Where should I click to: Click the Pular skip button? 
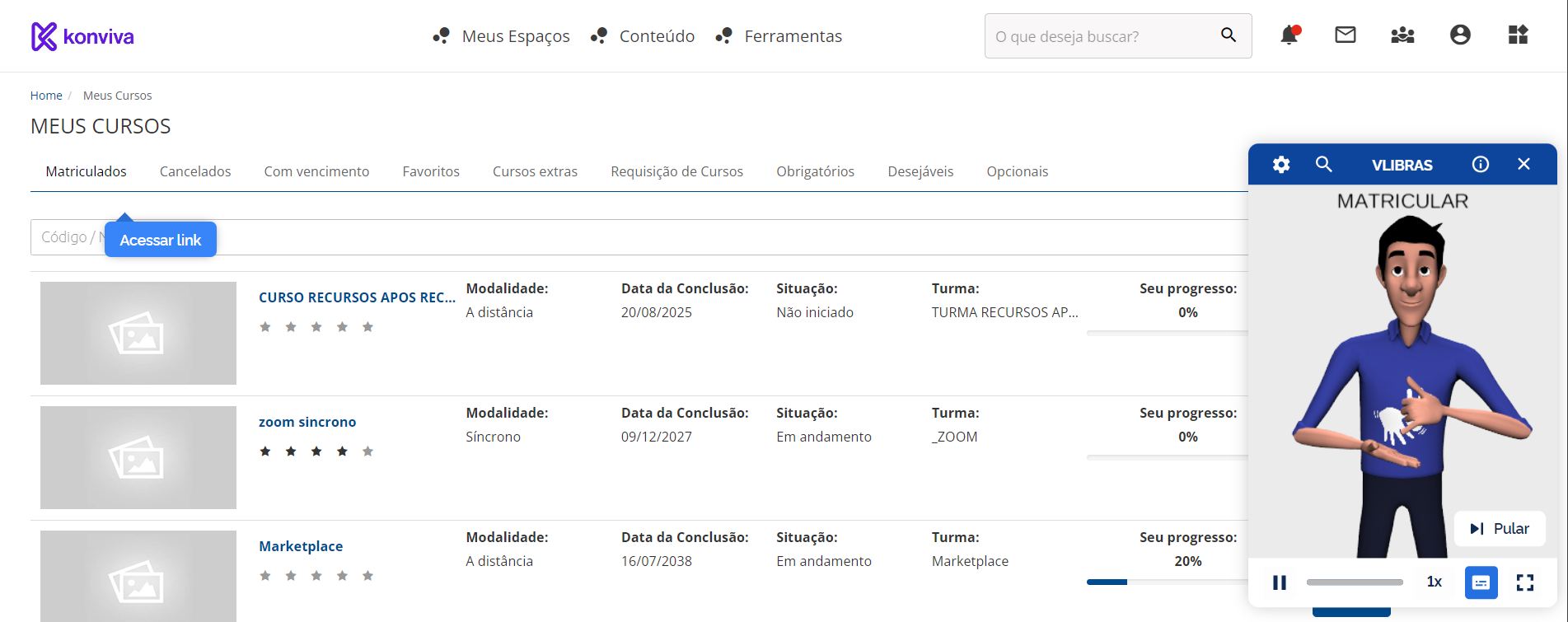point(1500,529)
